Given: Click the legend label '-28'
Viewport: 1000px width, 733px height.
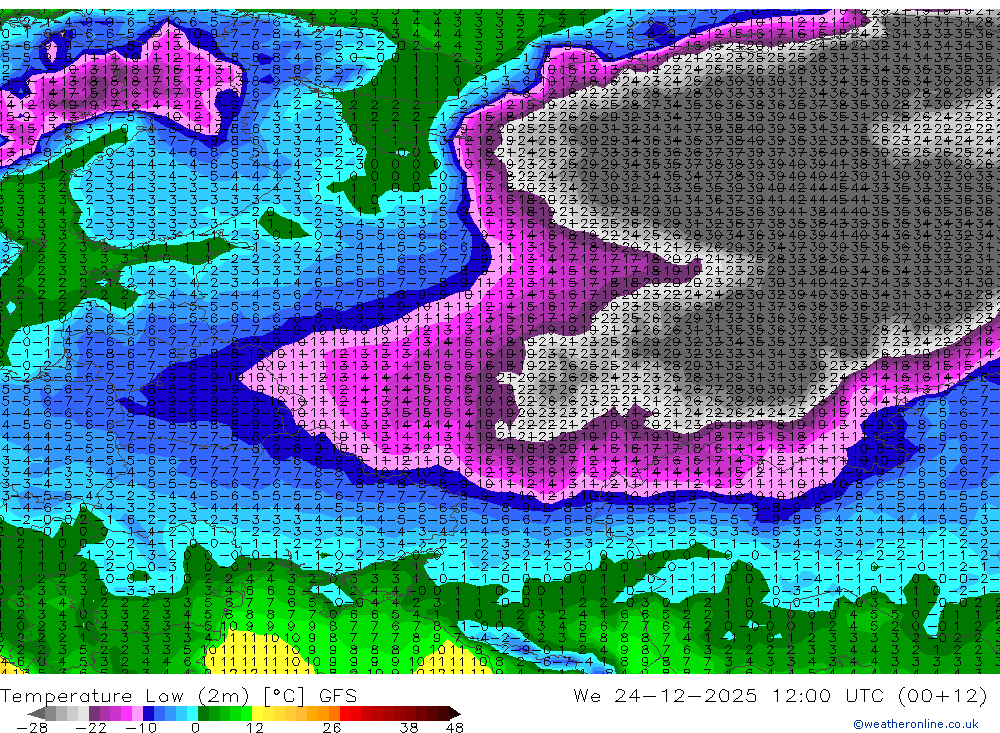Looking at the screenshot, I should [x=32, y=728].
